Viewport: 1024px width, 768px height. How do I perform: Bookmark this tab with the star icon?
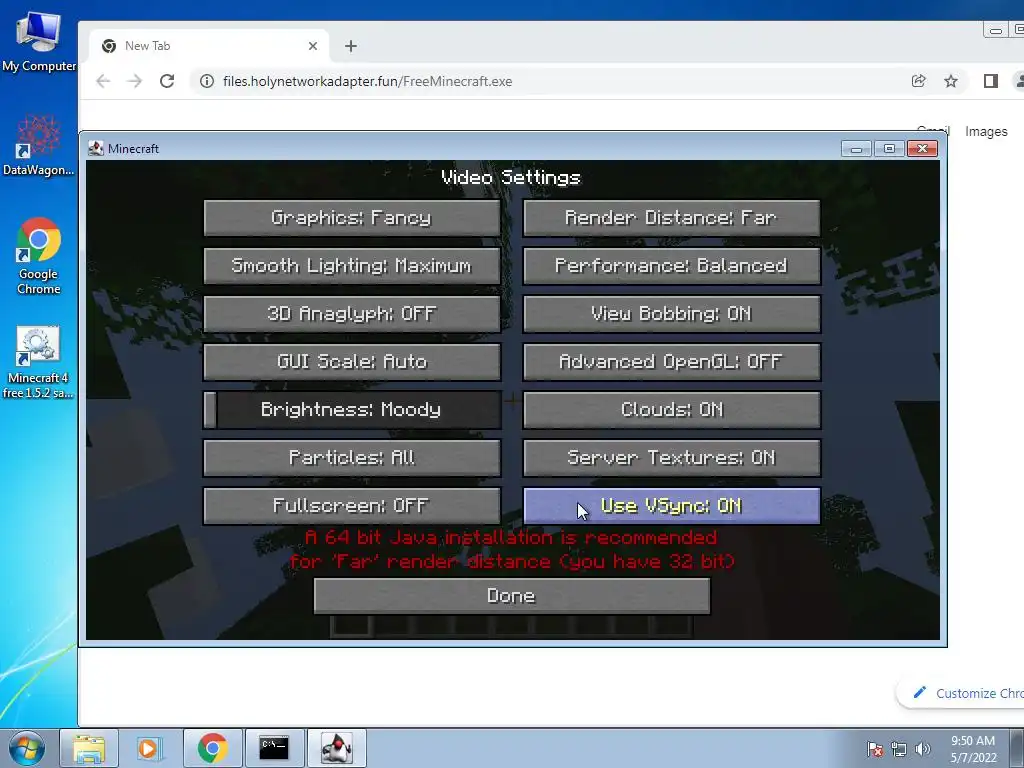coord(951,81)
